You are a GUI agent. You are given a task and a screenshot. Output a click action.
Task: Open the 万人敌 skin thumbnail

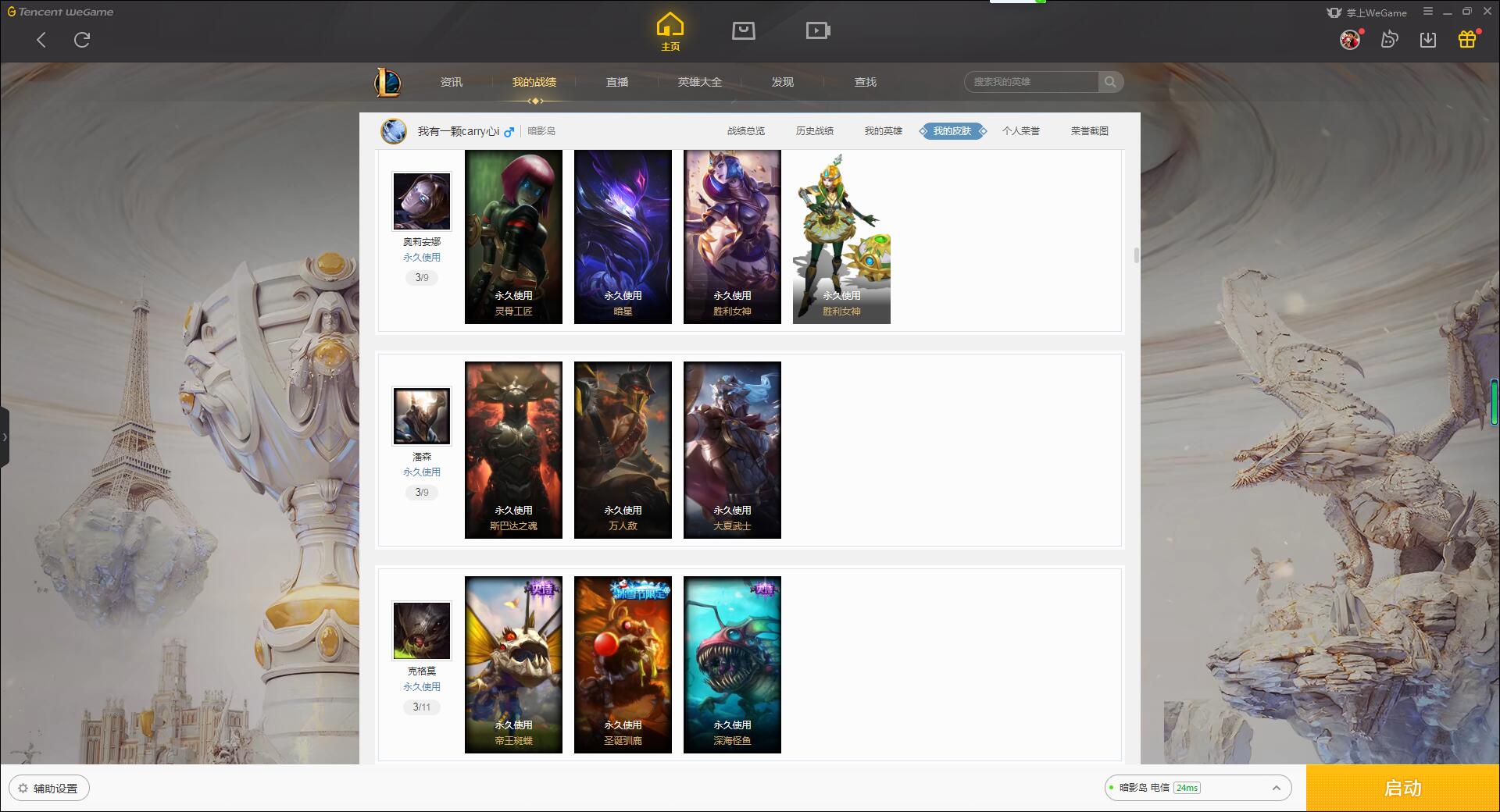point(623,450)
